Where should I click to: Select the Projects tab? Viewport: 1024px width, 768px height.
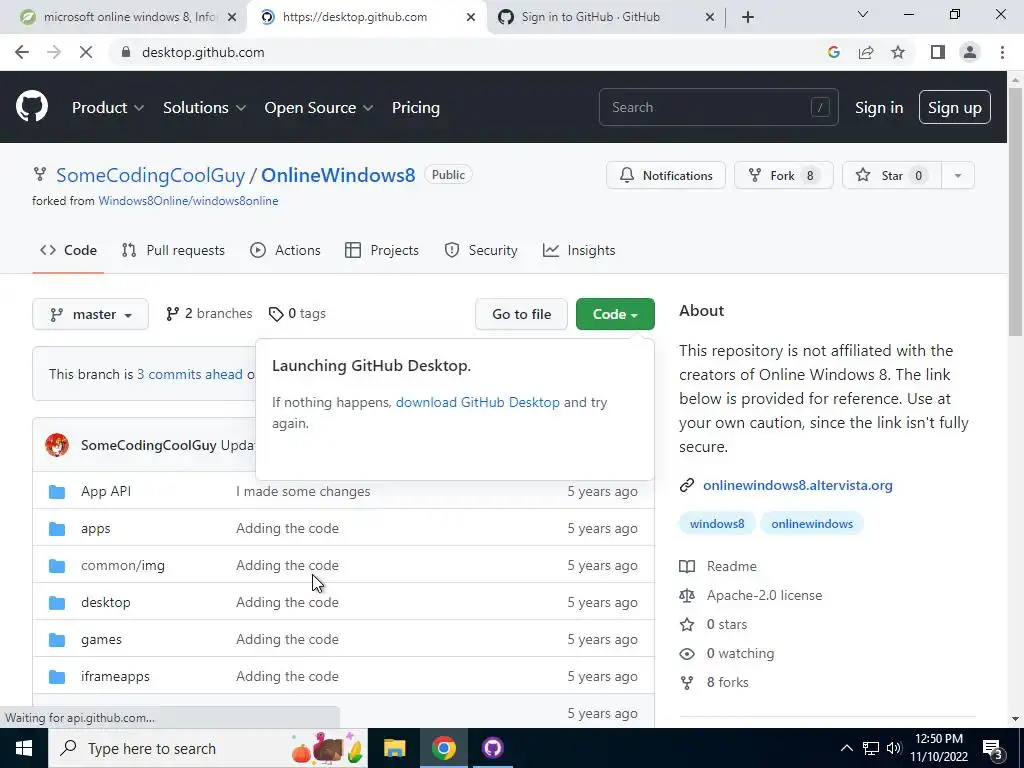[x=381, y=250]
